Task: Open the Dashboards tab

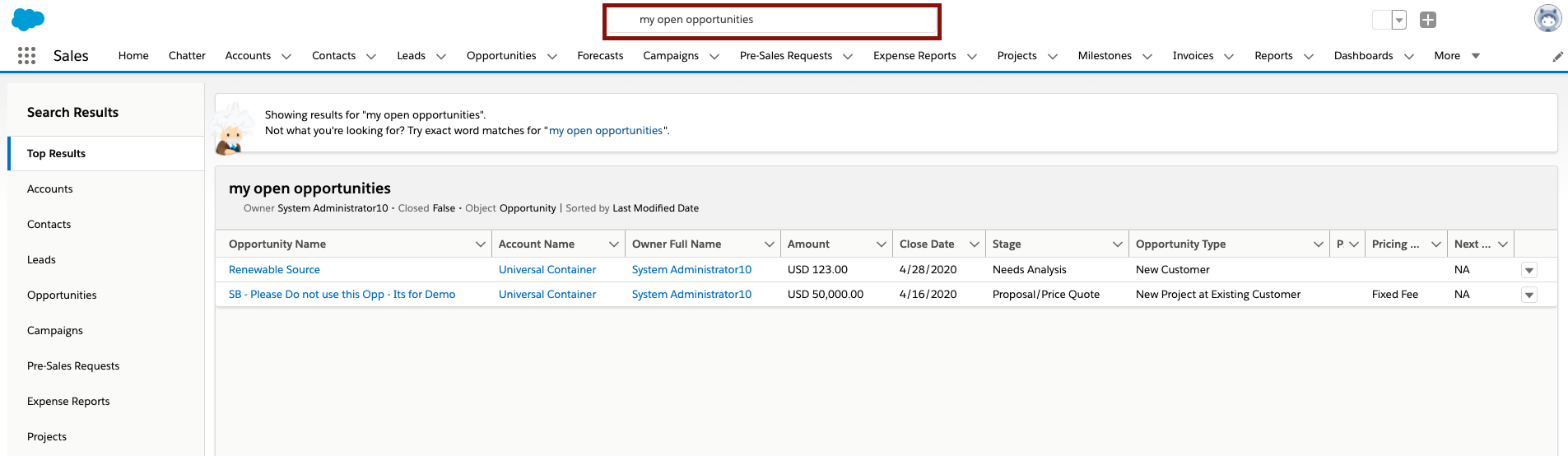Action: [1363, 56]
